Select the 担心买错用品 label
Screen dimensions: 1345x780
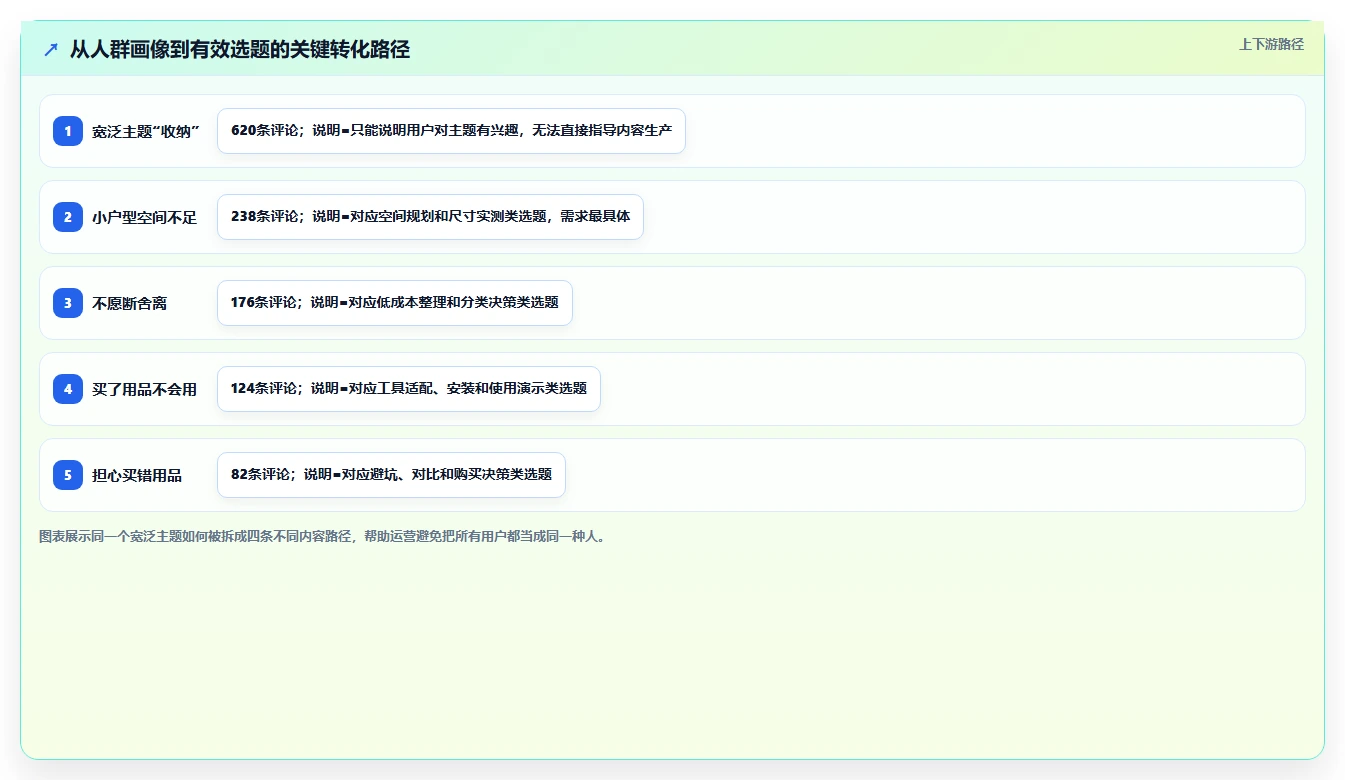137,476
